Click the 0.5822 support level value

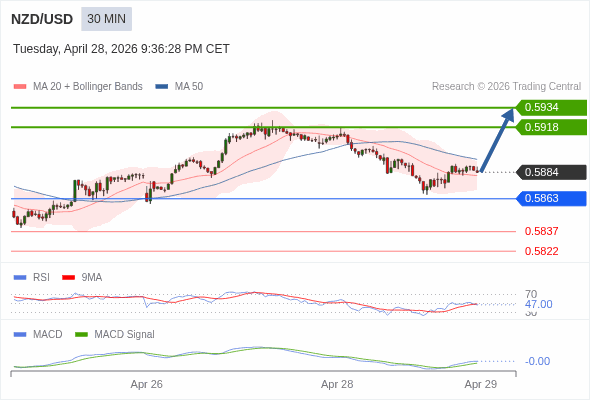(541, 251)
